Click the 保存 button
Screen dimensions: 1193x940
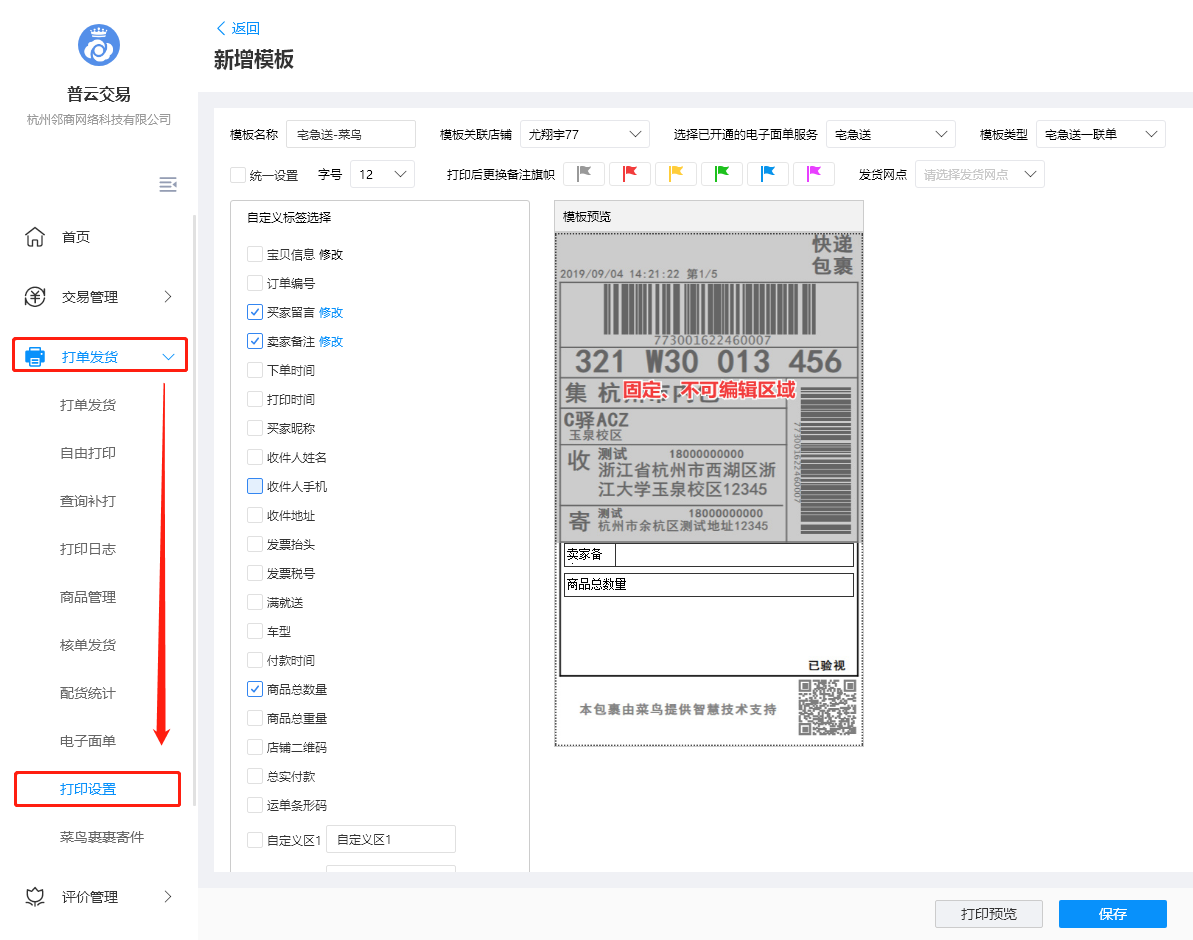click(1112, 913)
